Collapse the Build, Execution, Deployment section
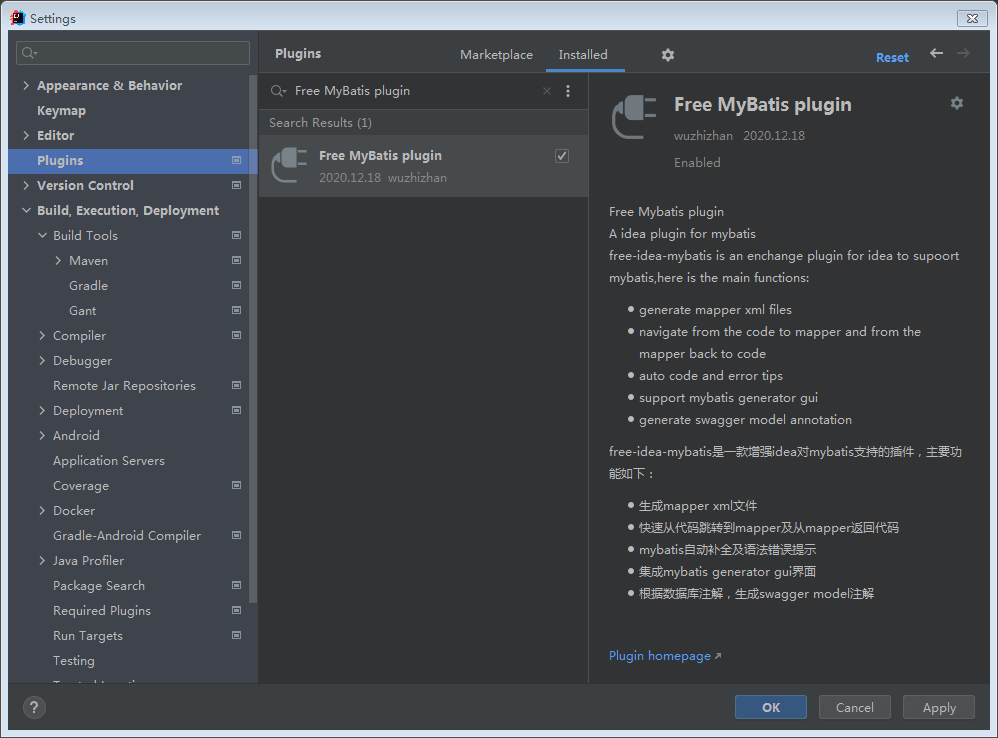 (x=26, y=211)
